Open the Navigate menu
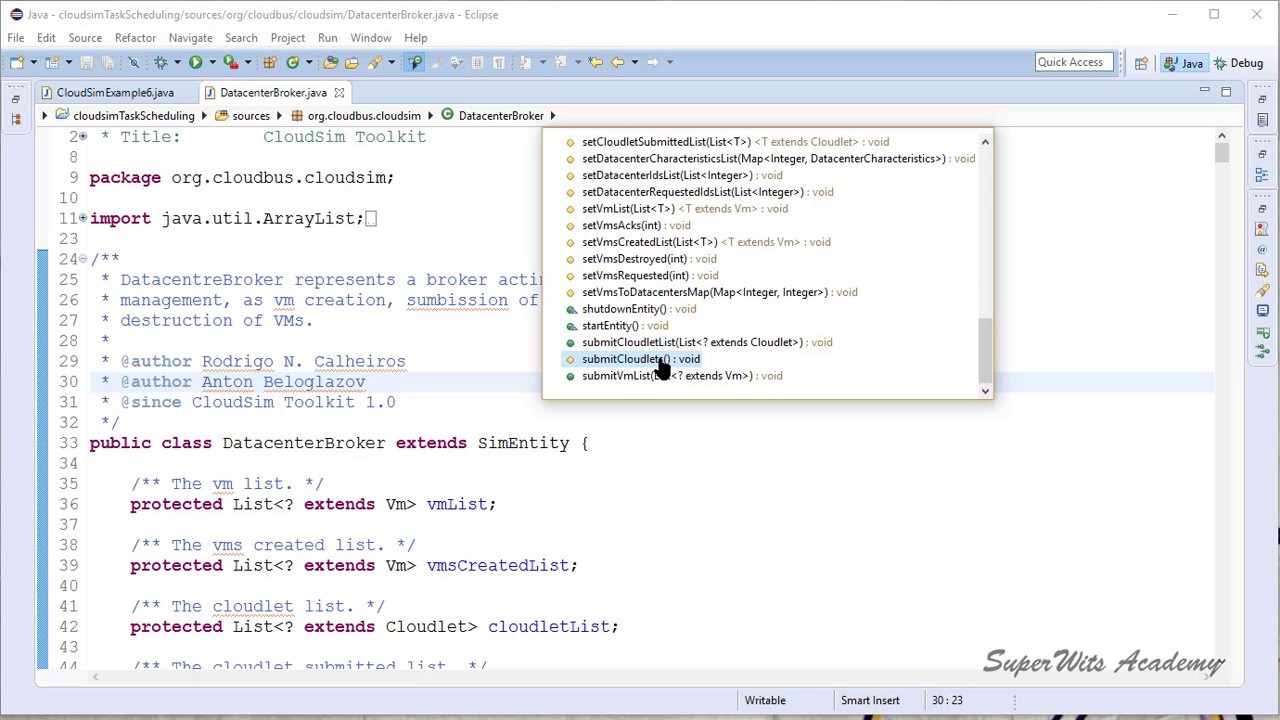Viewport: 1280px width, 720px height. coord(190,38)
